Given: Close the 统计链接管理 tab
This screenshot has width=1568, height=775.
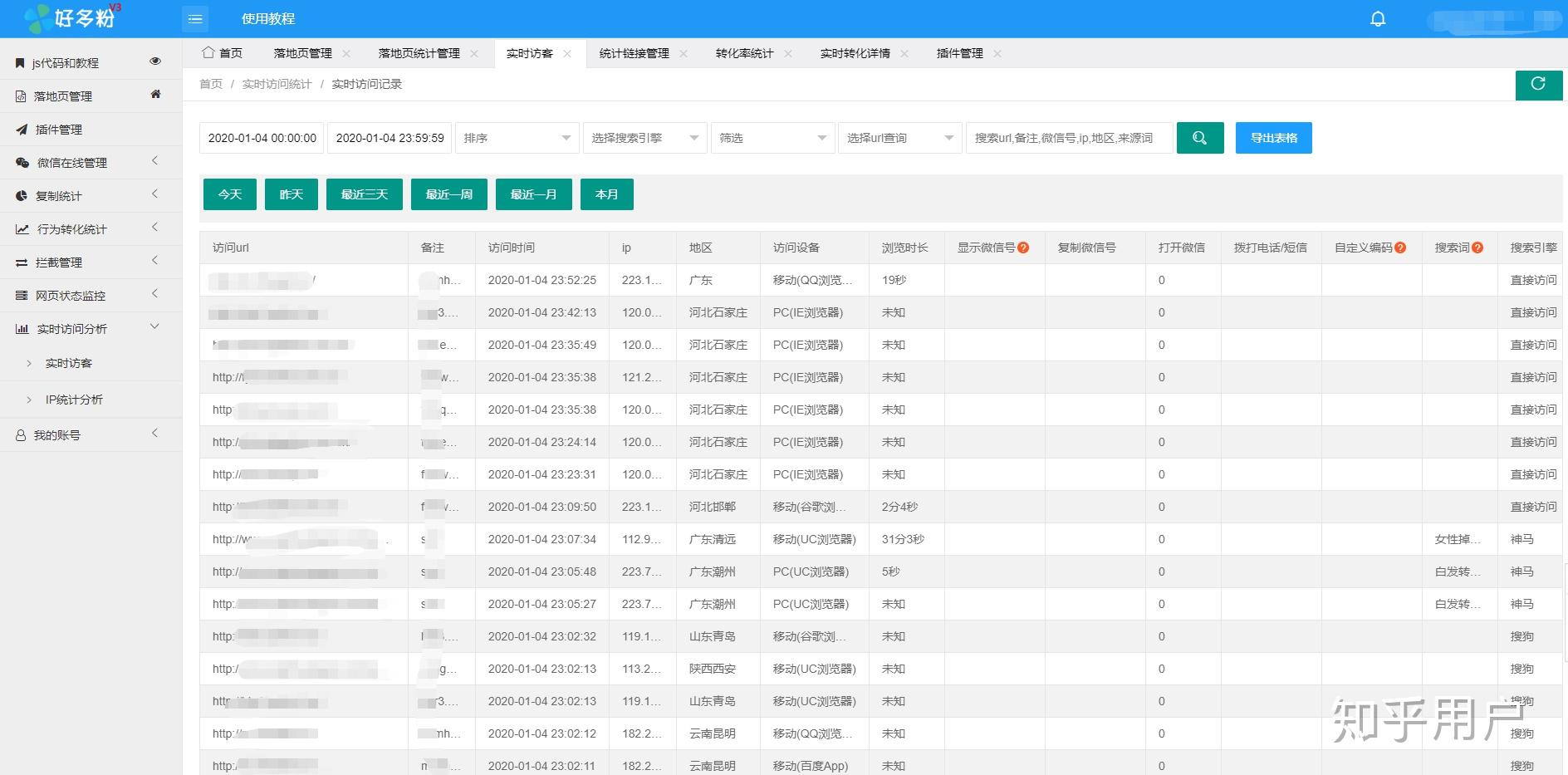Looking at the screenshot, I should point(684,53).
